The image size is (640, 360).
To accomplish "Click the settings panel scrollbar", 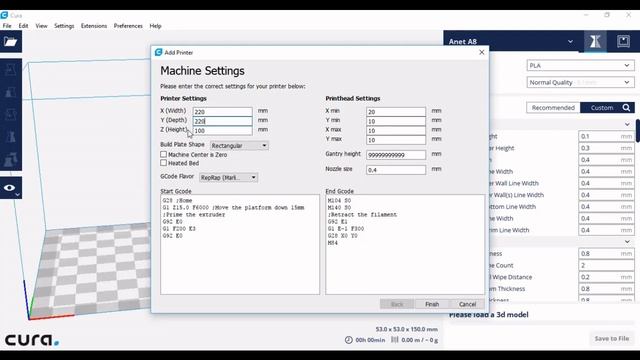I will (638, 131).
